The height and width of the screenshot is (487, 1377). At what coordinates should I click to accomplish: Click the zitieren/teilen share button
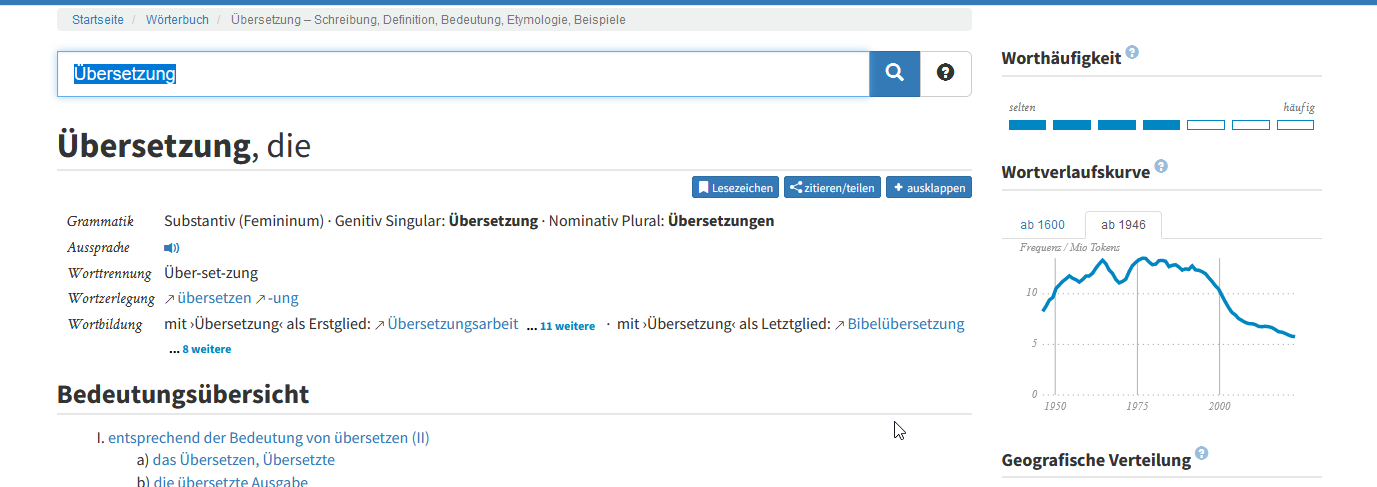coord(832,187)
